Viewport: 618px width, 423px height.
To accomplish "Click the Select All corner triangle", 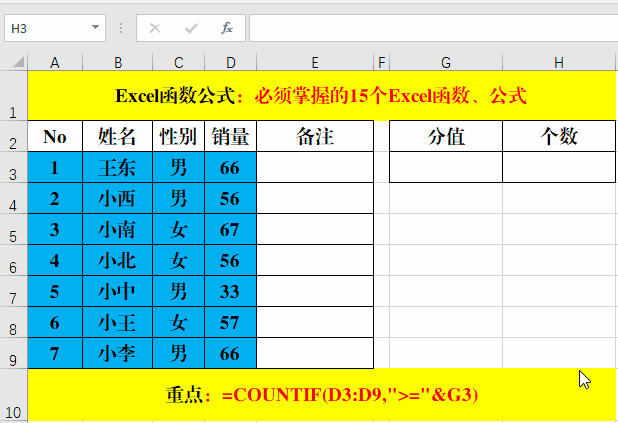I will [18, 62].
